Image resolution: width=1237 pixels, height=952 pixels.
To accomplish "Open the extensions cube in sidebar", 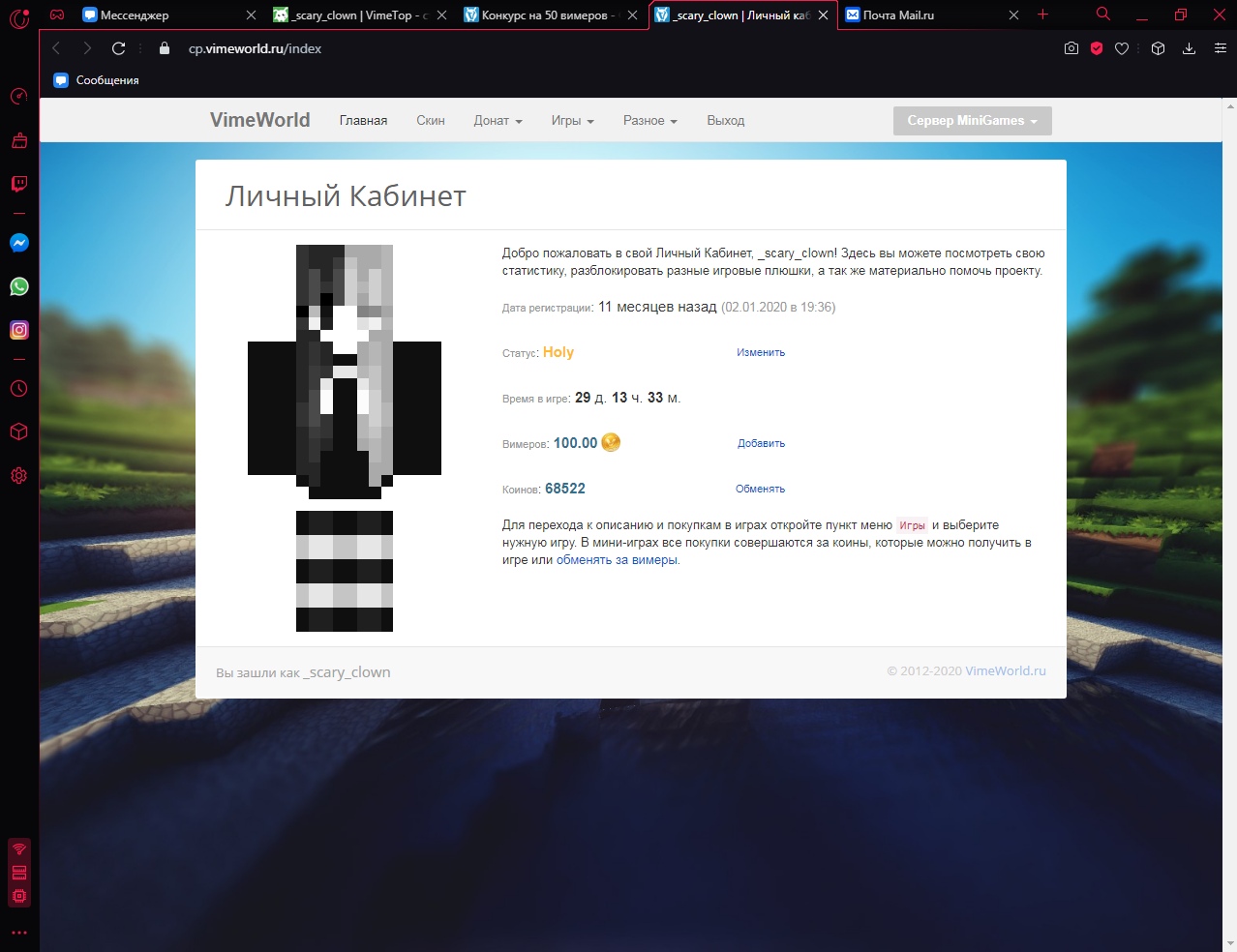I will pos(19,432).
